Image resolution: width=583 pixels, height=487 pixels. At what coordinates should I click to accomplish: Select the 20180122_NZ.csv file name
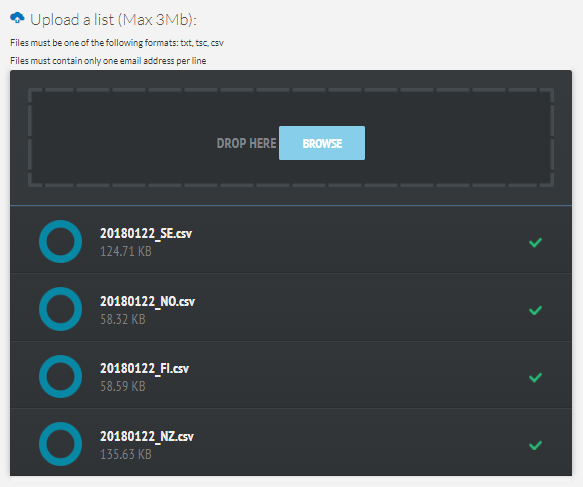(147, 436)
